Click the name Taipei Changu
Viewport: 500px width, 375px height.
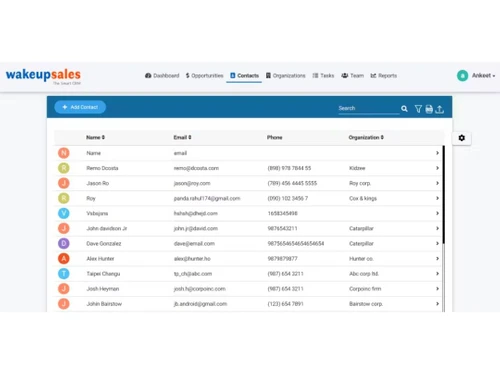click(103, 274)
